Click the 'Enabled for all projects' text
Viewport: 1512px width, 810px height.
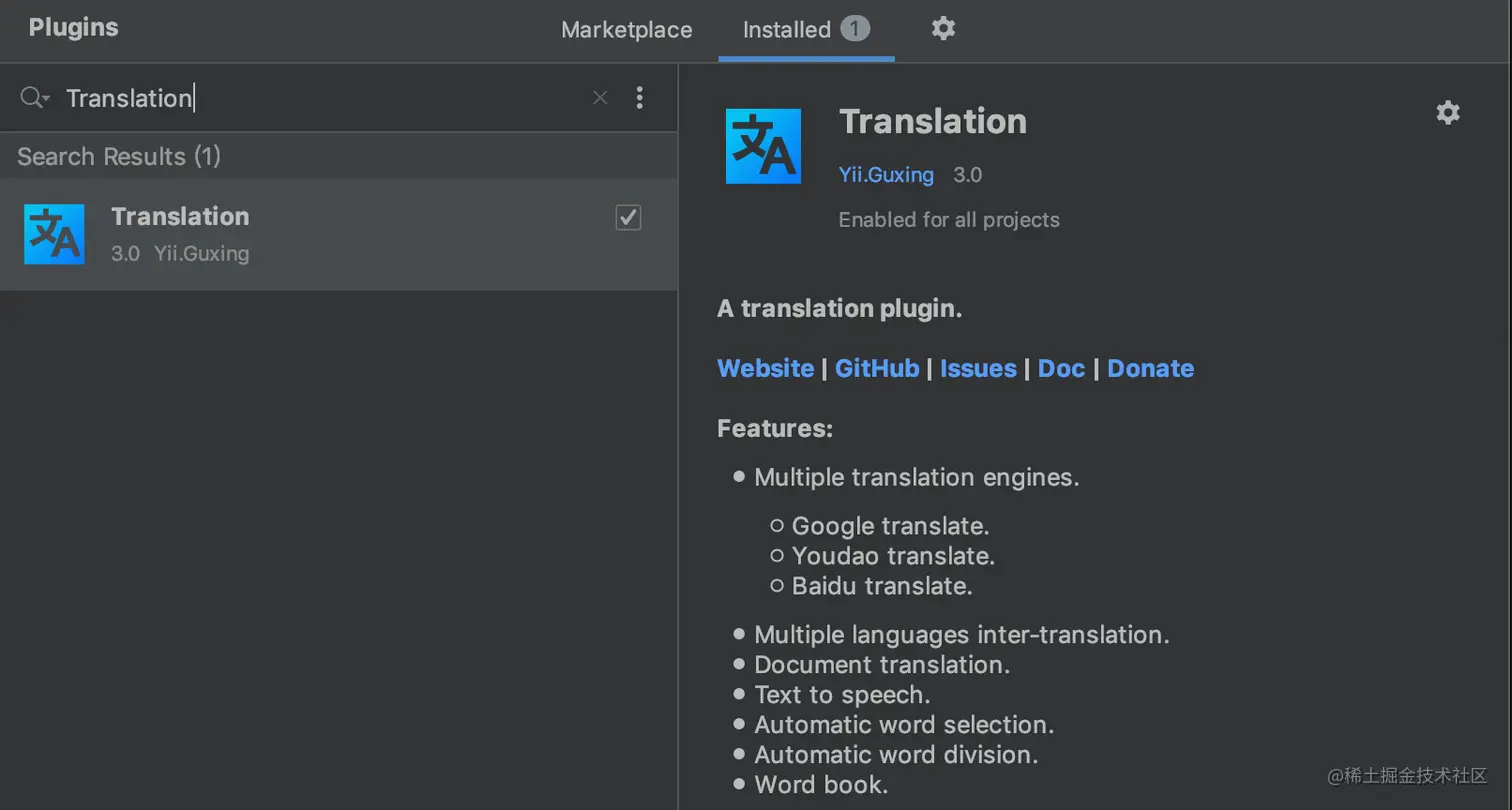(949, 220)
